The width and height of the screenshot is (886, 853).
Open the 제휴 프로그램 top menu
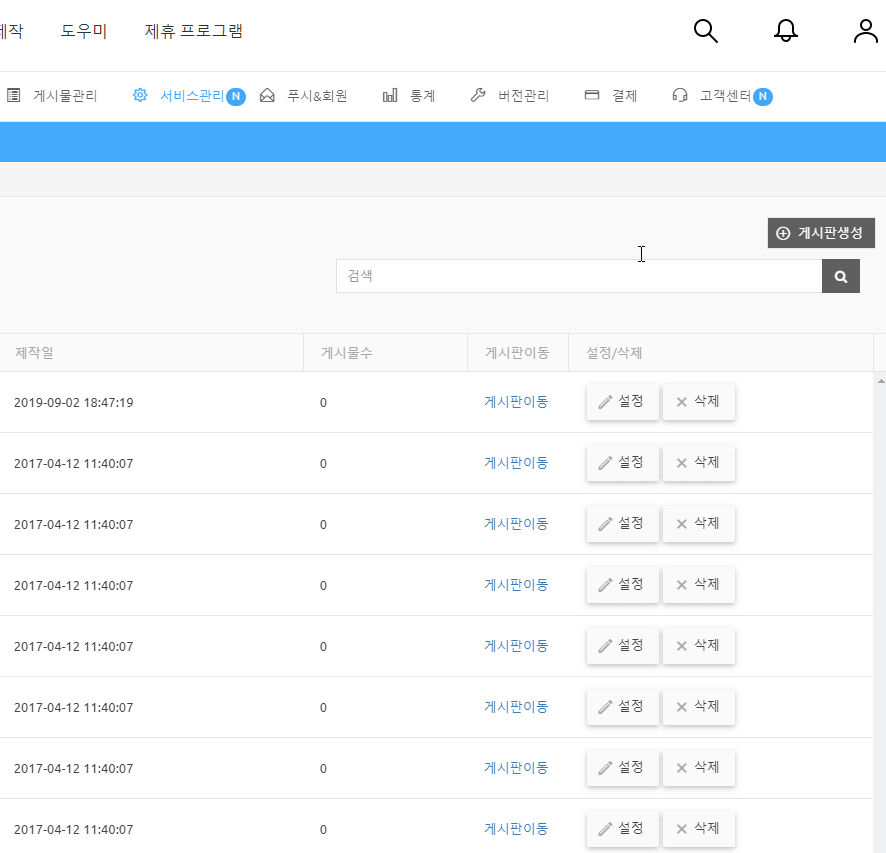(x=194, y=31)
